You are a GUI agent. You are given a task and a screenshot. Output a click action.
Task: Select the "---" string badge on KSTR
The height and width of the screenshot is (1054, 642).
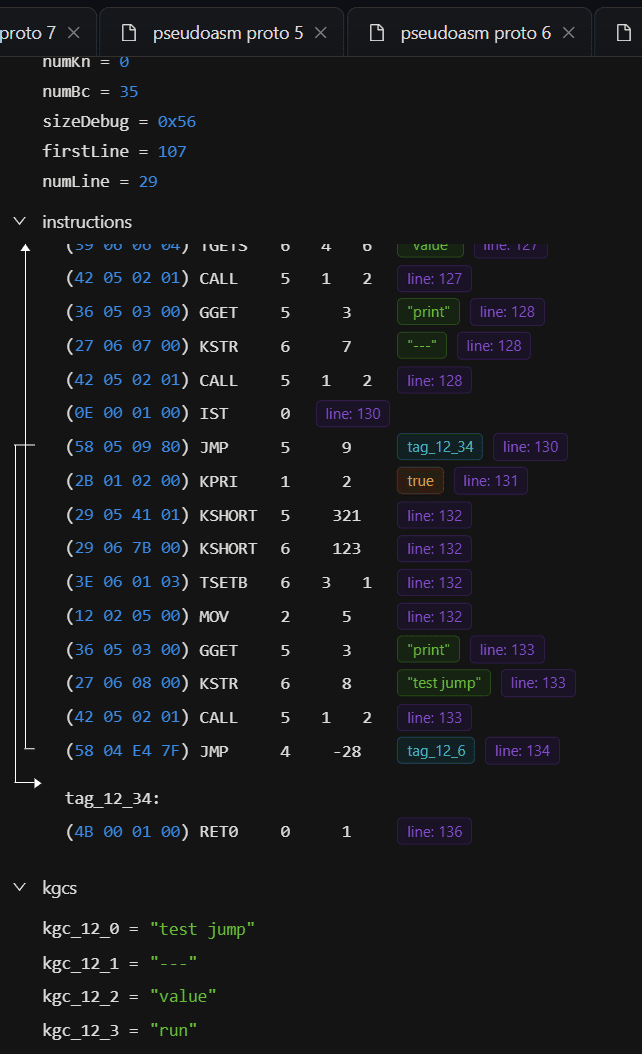(421, 346)
